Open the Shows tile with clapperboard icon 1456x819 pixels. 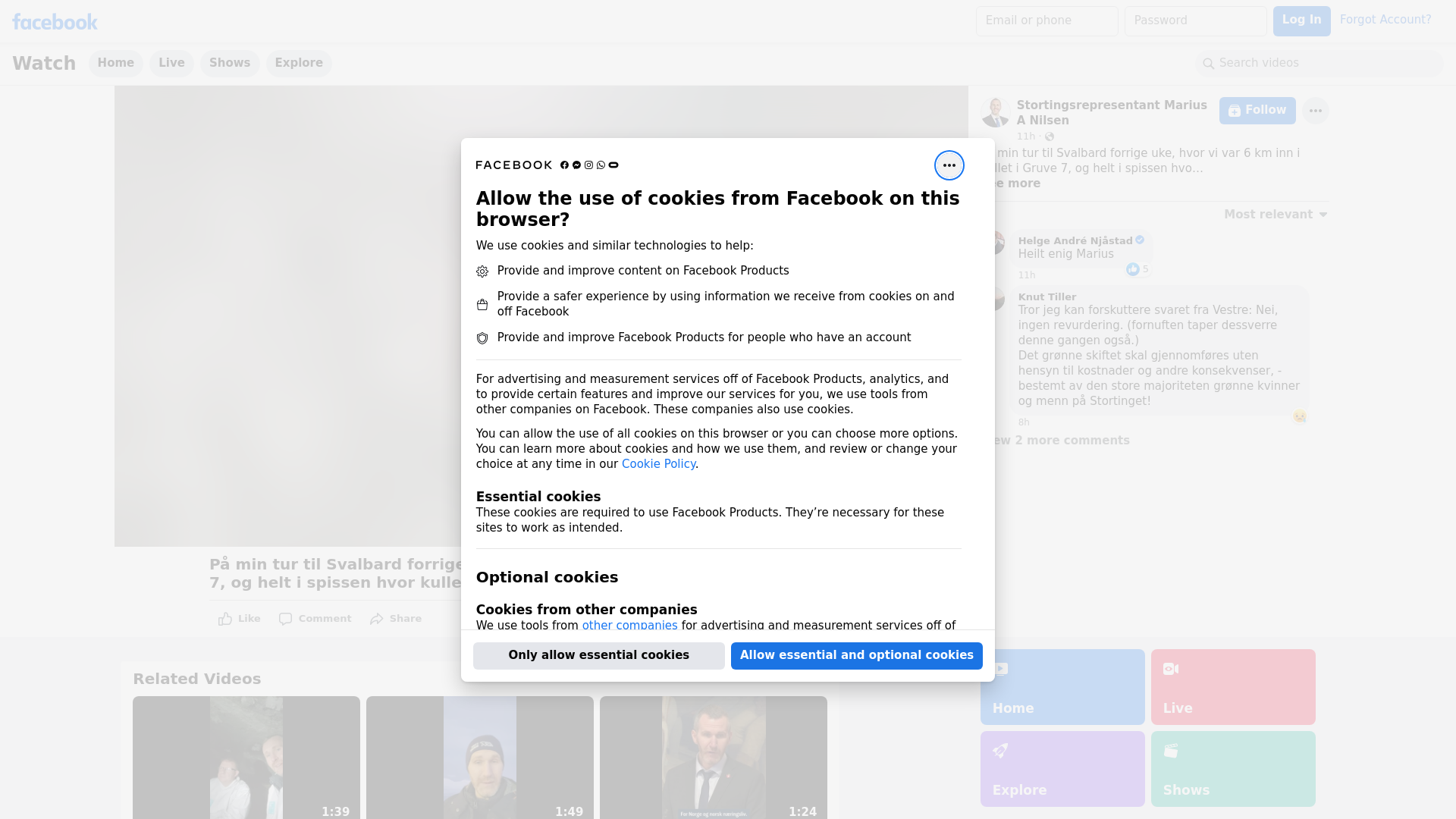1233,769
